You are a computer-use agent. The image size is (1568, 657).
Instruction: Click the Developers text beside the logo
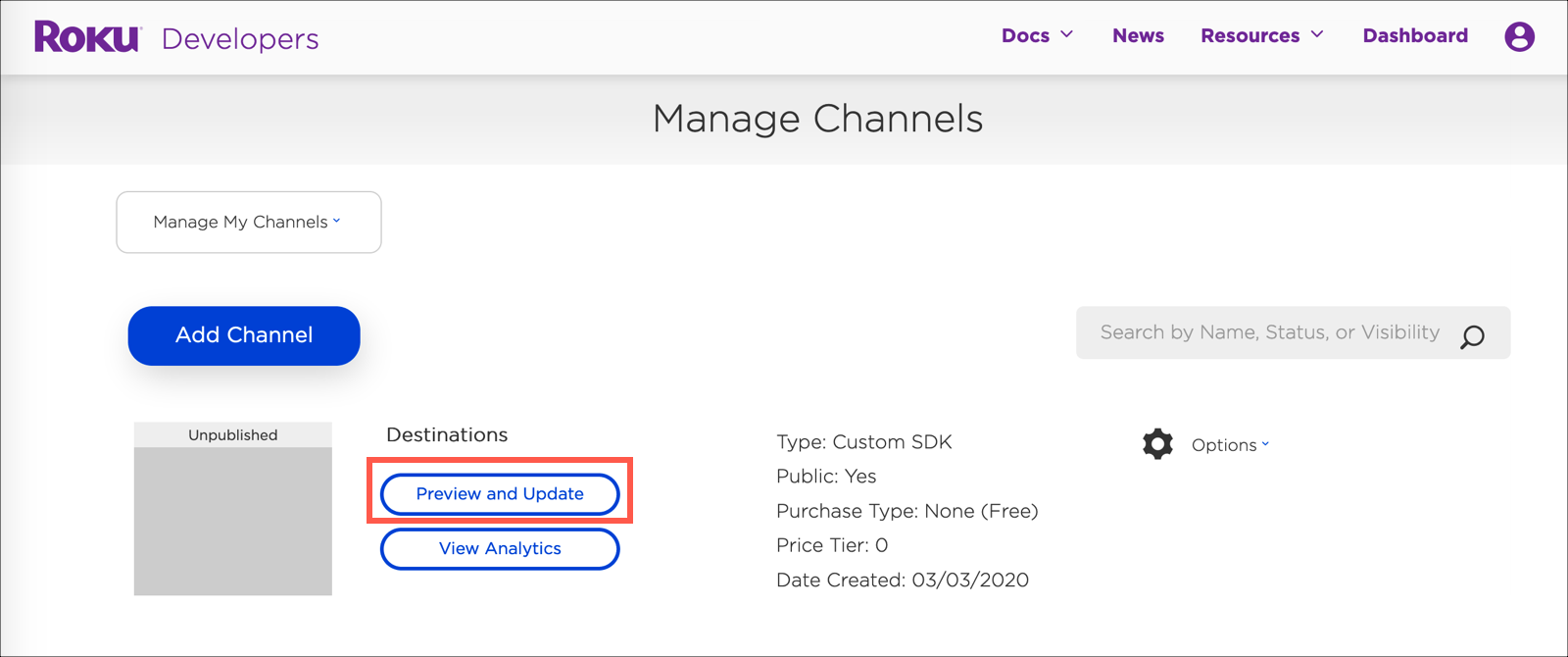pyautogui.click(x=240, y=39)
